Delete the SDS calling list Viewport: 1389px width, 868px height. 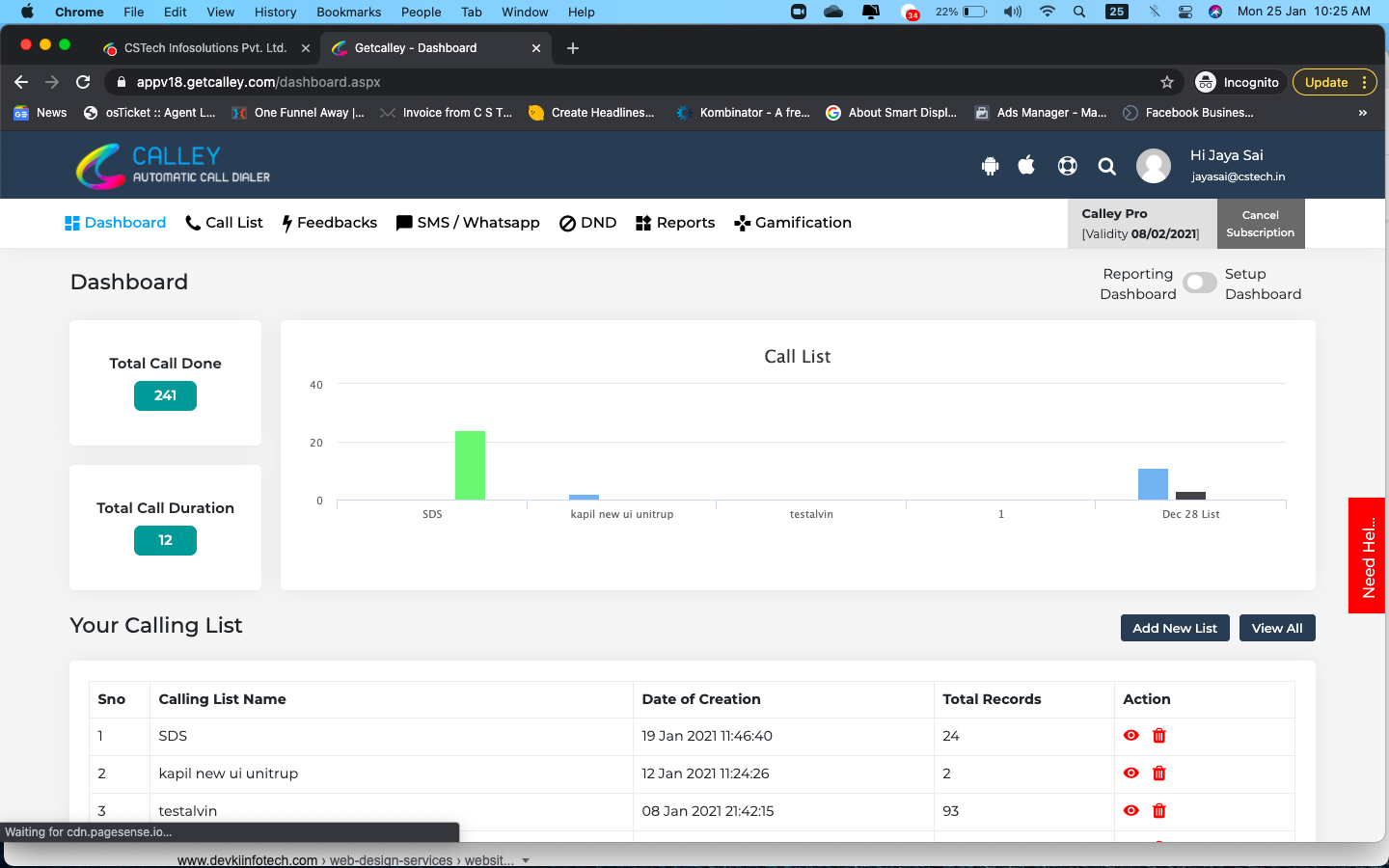(x=1159, y=736)
